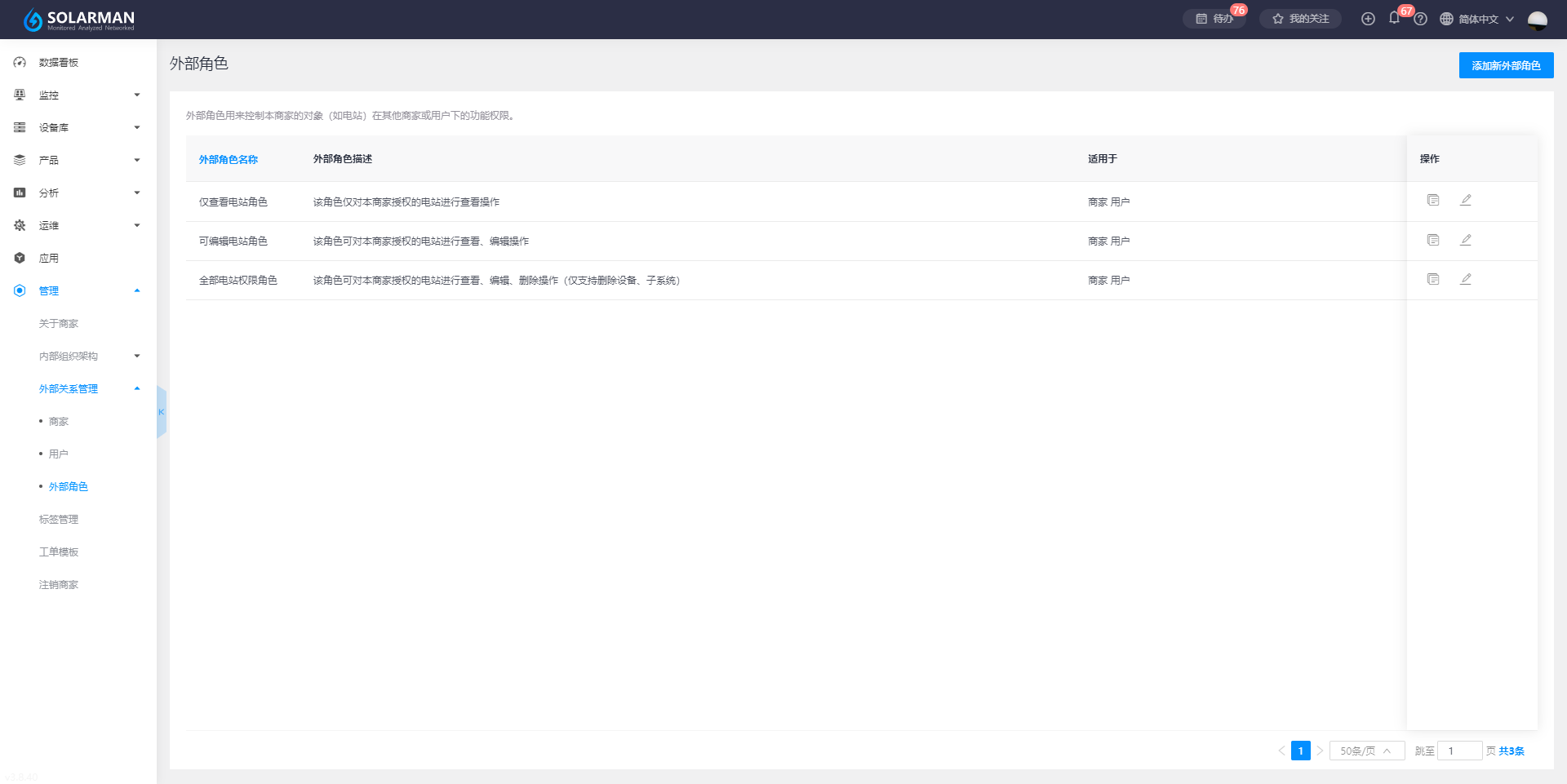Expand the 内部组织架构 submenu
The image size is (1567, 784).
(x=88, y=356)
